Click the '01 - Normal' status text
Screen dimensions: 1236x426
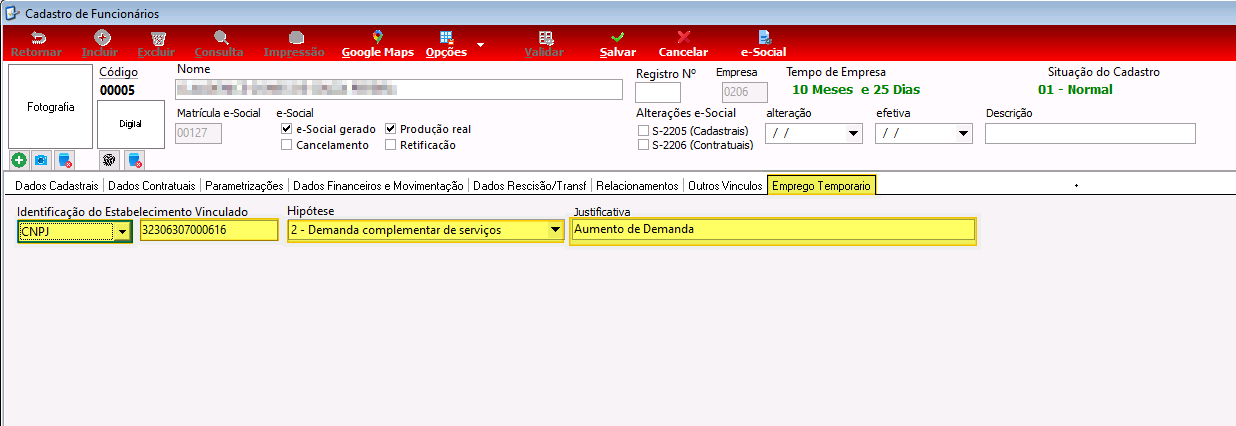pos(1075,89)
